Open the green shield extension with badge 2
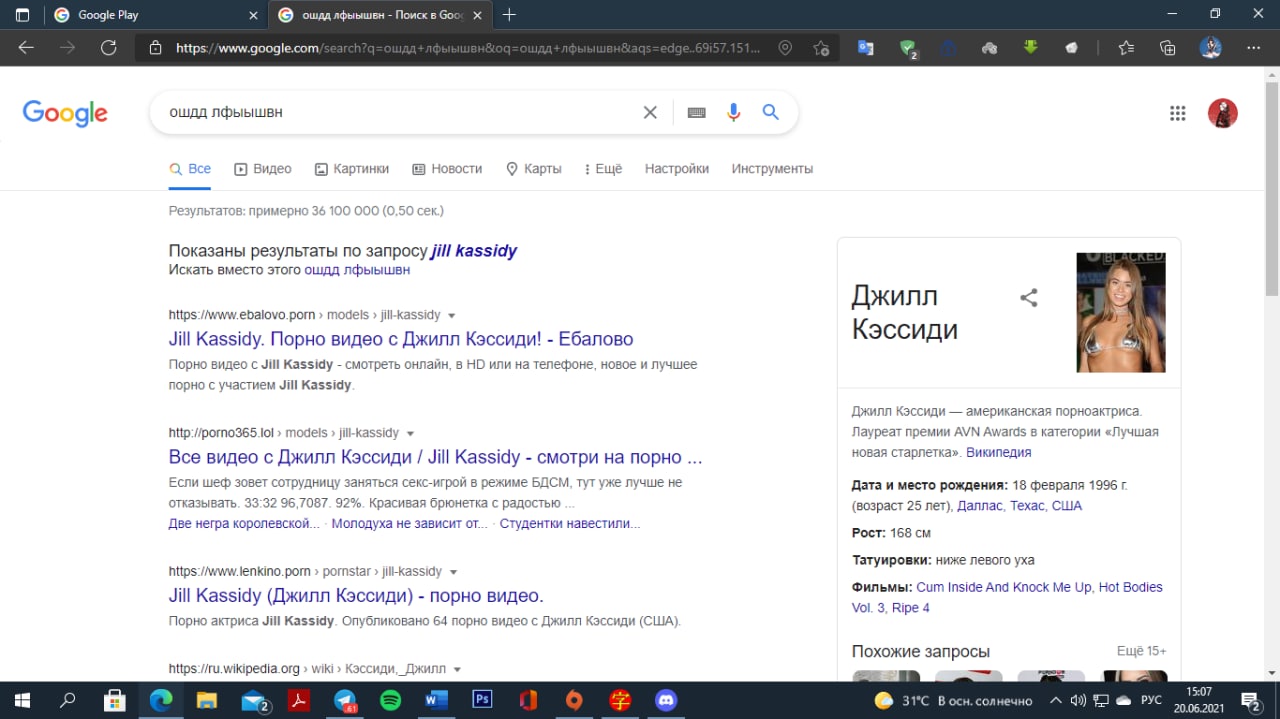The height and width of the screenshot is (719, 1280). 908,48
